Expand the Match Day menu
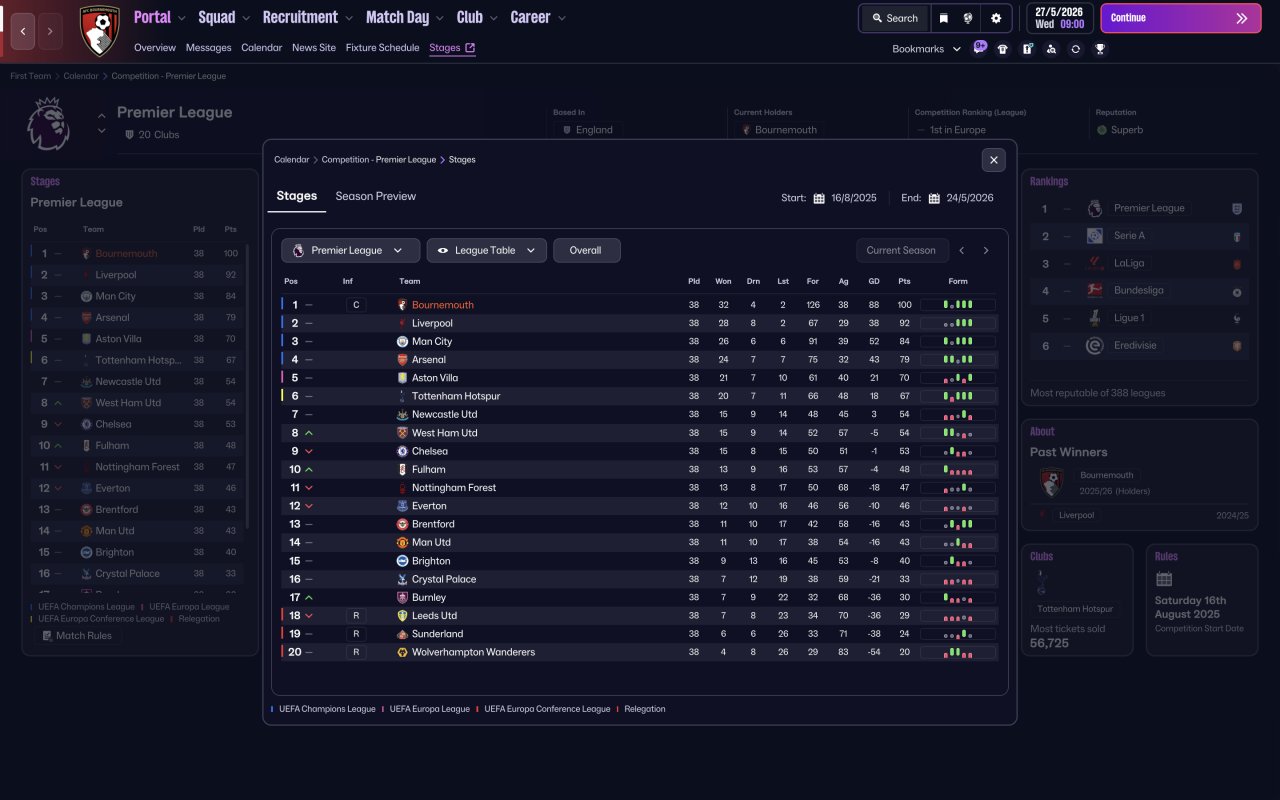Viewport: 1280px width, 800px height. [x=405, y=17]
